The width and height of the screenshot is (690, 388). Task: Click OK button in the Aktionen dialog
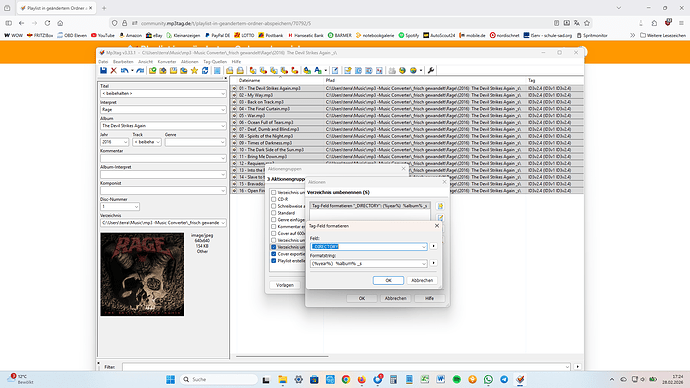[362, 298]
